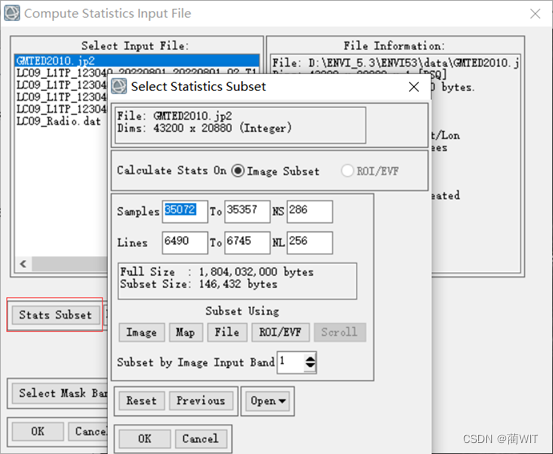Viewport: 553px width, 454px height.
Task: Open the Open dropdown menu
Action: coord(268,401)
